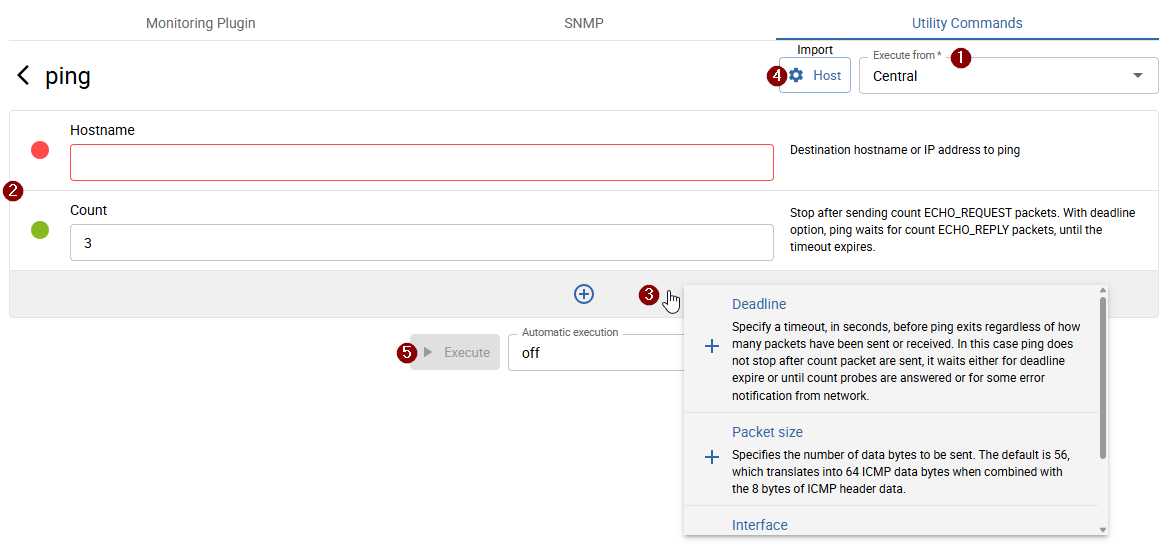Select the Interface option in list
Screen dimensions: 1167x556
760,525
